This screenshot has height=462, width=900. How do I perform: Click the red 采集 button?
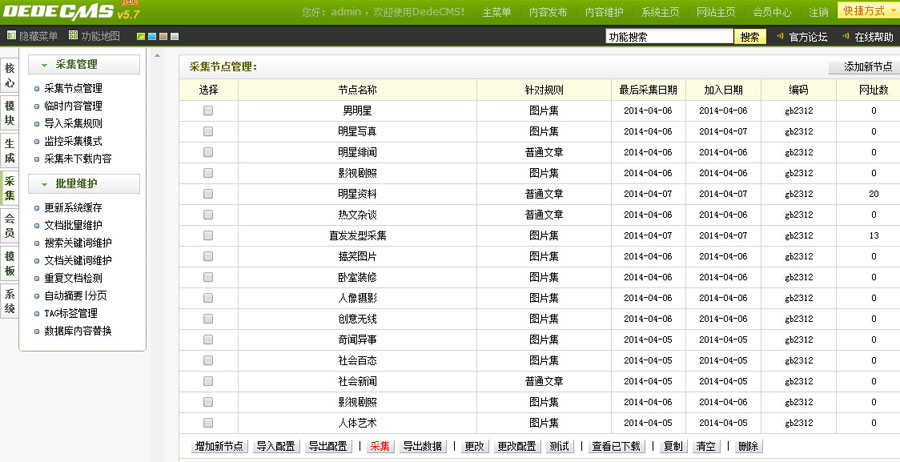pos(380,447)
